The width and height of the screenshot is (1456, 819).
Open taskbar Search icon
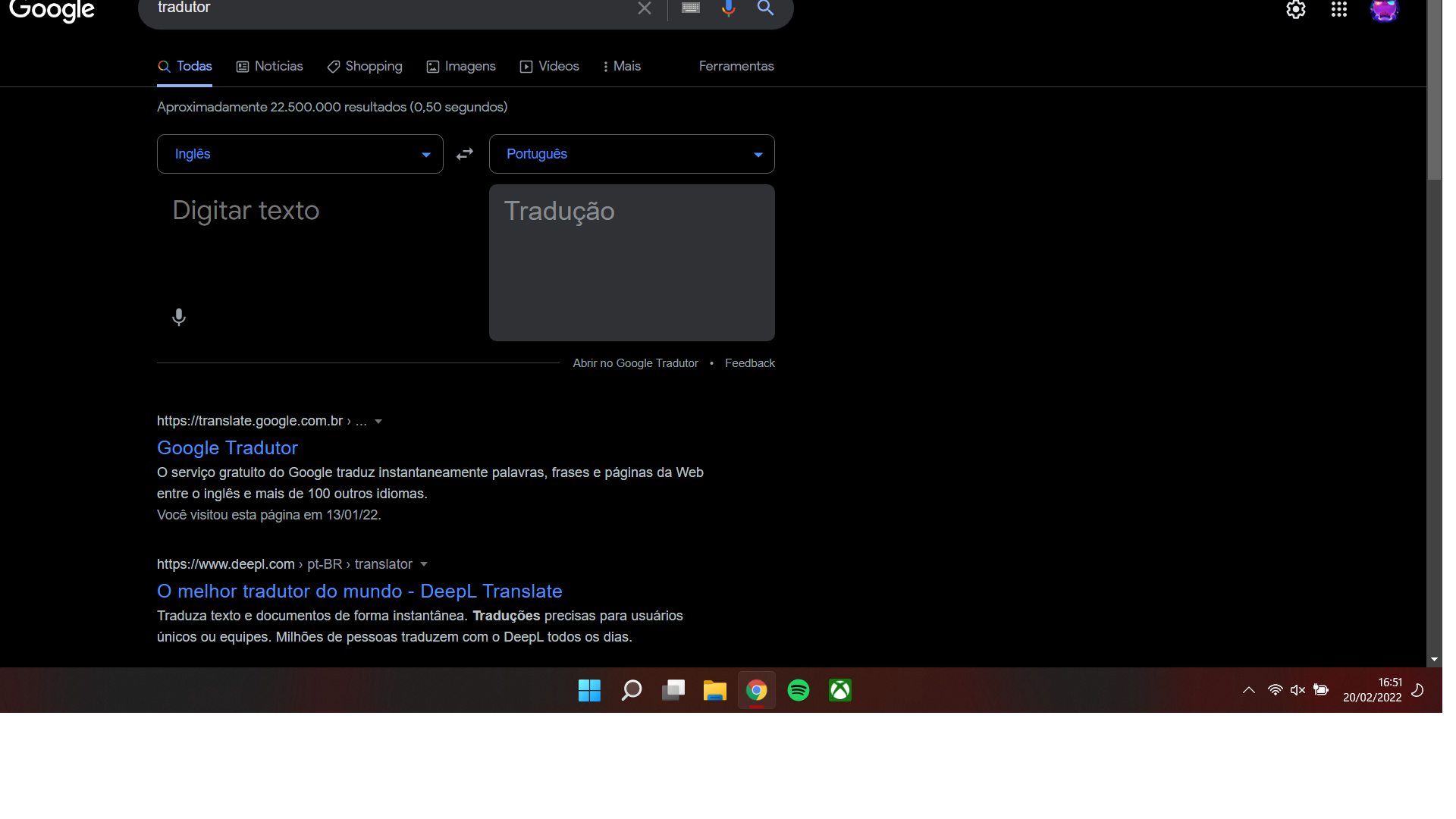(631, 690)
